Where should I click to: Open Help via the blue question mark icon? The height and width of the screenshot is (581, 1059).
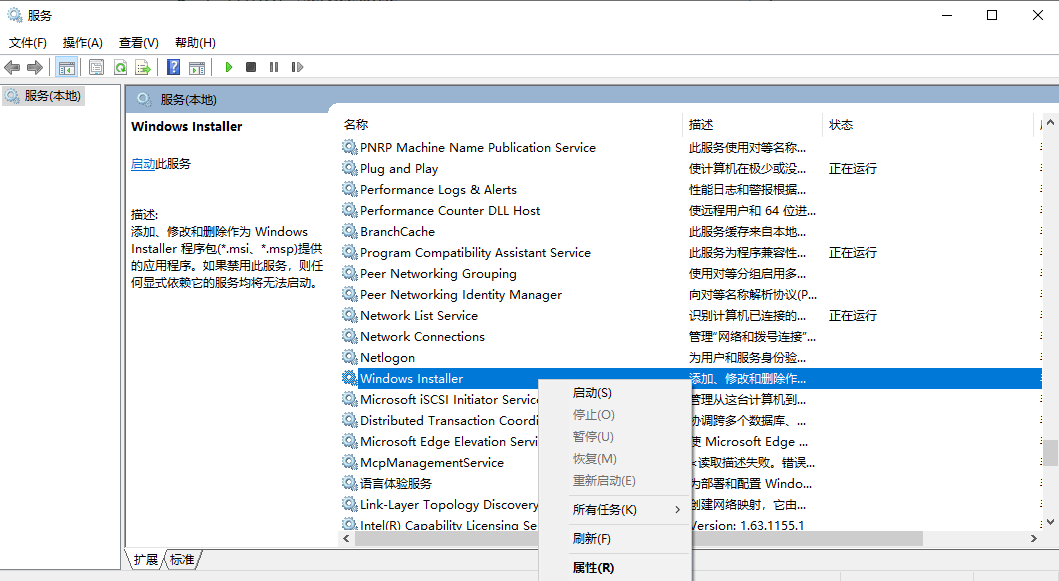click(172, 67)
